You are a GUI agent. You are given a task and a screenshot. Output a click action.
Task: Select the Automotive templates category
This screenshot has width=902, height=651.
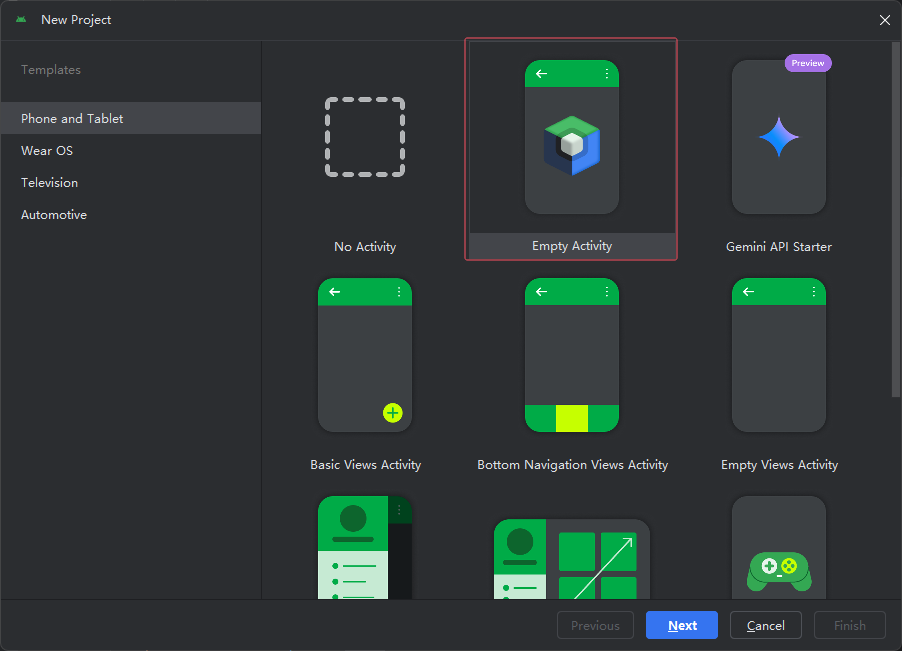tap(54, 214)
